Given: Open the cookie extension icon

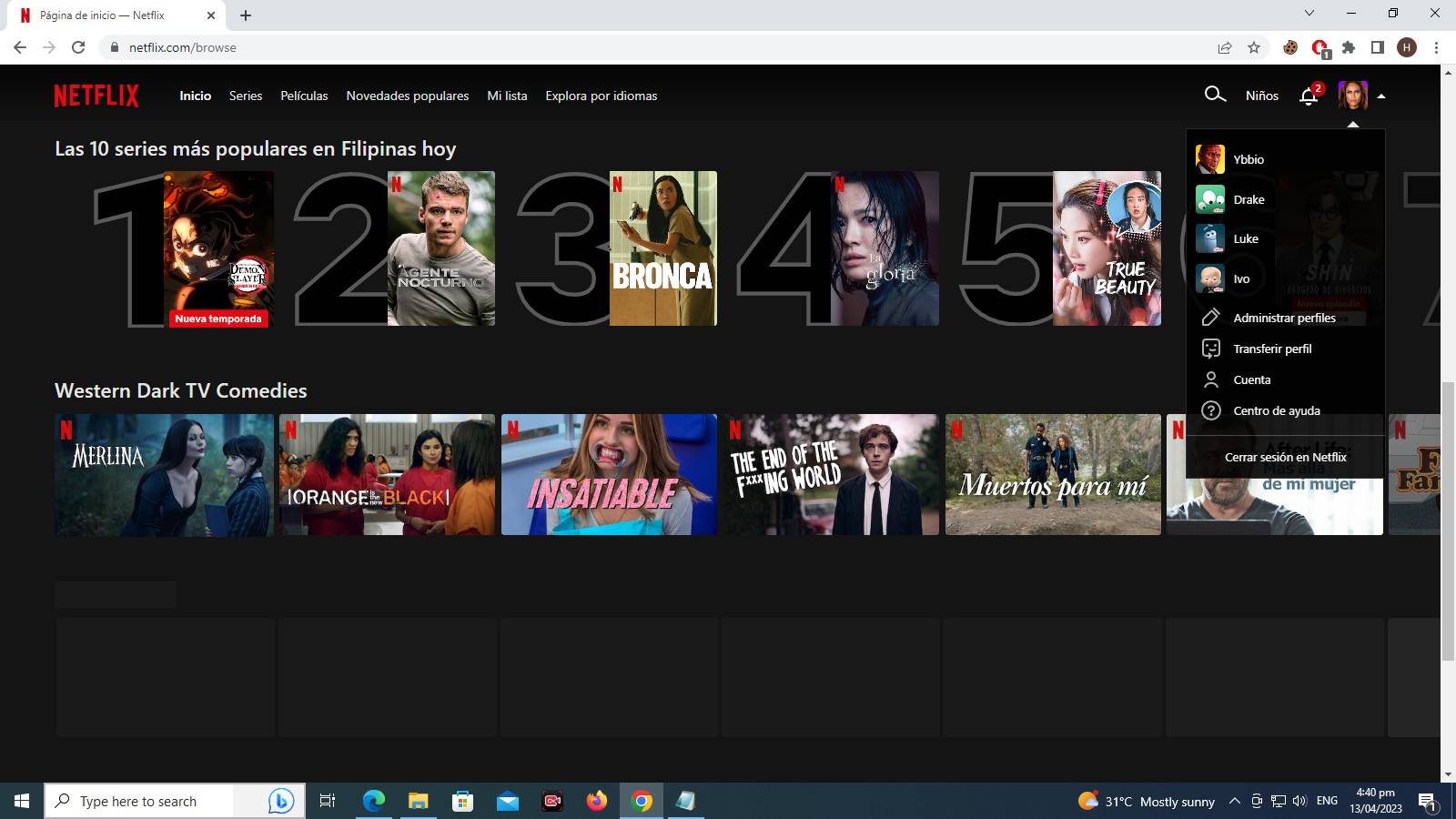Looking at the screenshot, I should pos(1290,47).
